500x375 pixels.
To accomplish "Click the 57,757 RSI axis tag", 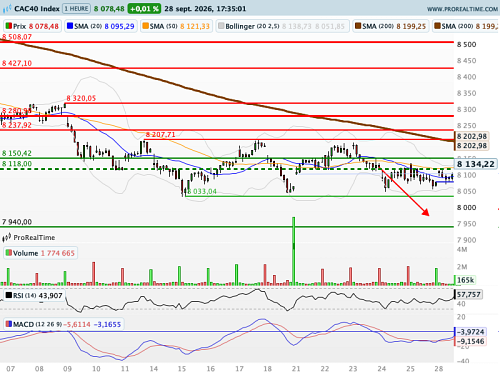I will [x=468, y=295].
